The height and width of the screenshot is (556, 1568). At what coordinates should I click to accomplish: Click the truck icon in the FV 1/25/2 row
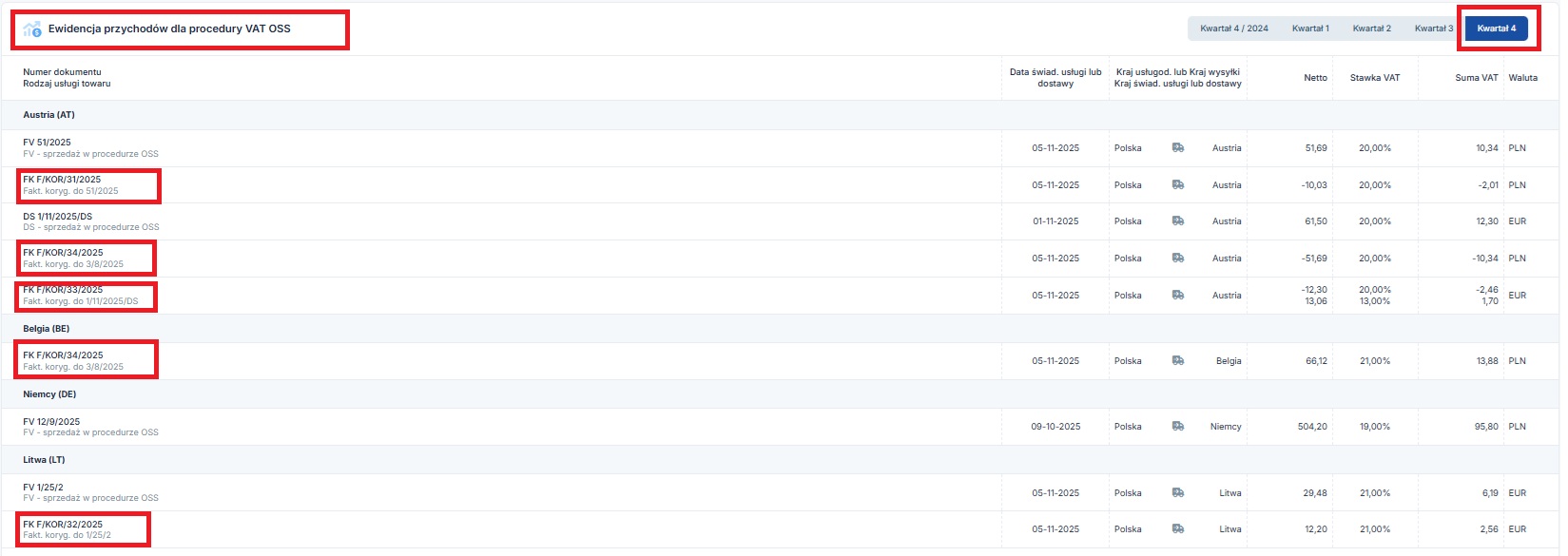pyautogui.click(x=1177, y=493)
